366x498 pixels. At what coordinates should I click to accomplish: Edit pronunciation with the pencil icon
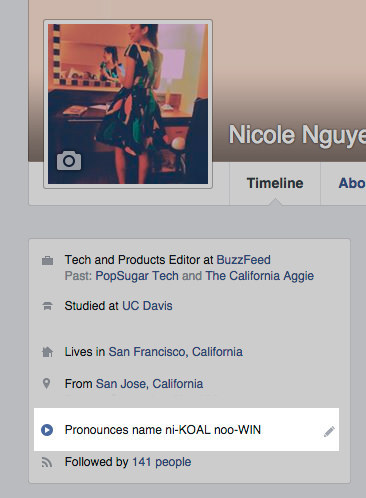[x=329, y=431]
